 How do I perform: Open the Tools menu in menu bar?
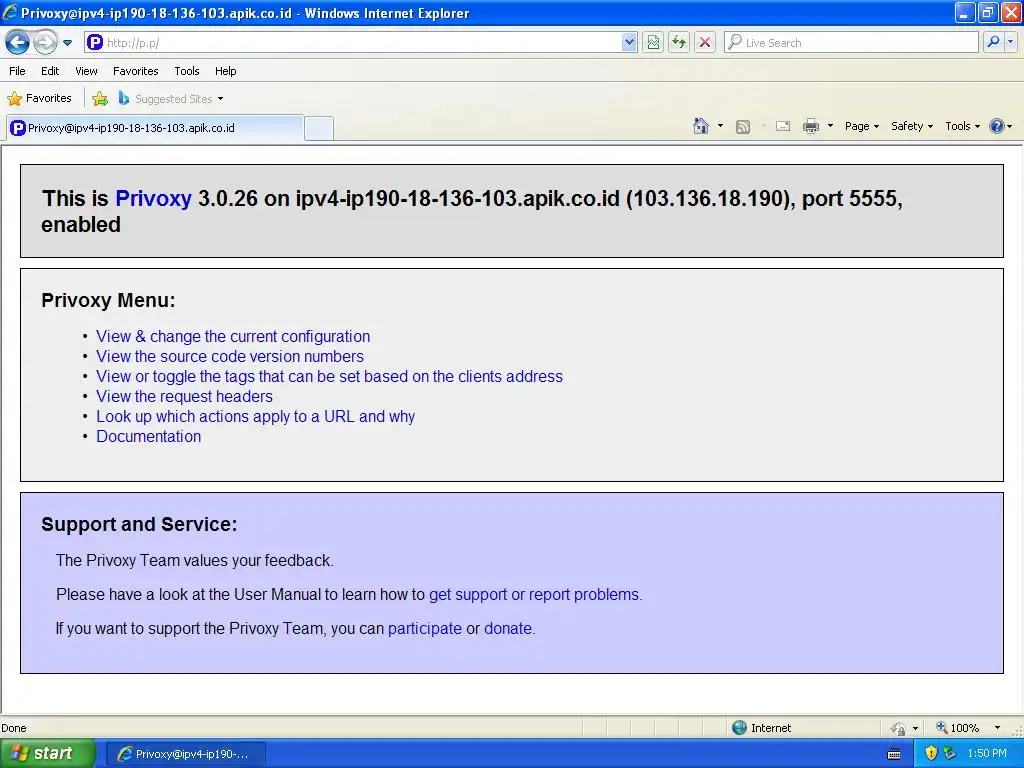(x=187, y=71)
